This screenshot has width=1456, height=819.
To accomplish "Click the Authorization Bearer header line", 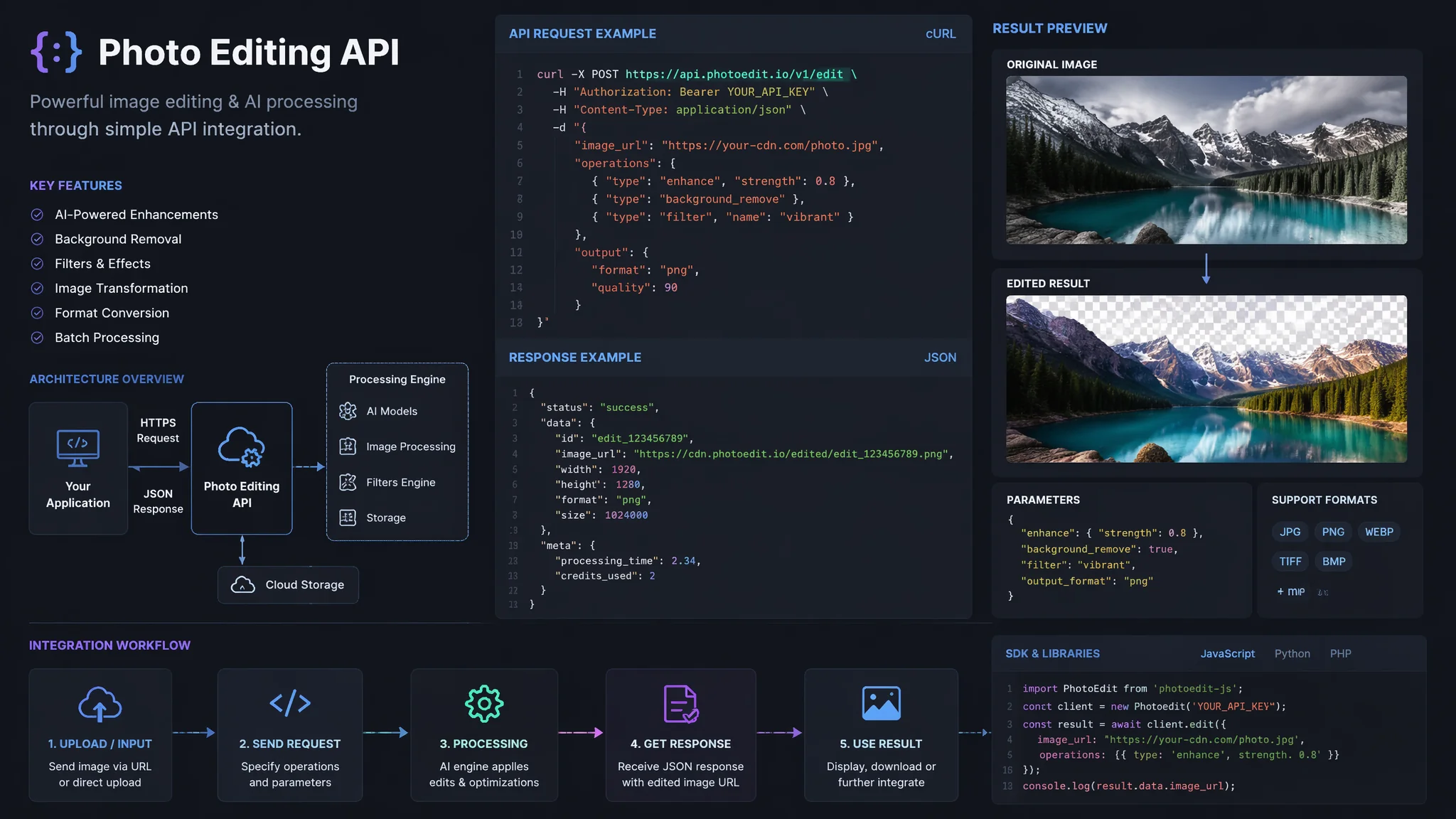I will click(691, 92).
